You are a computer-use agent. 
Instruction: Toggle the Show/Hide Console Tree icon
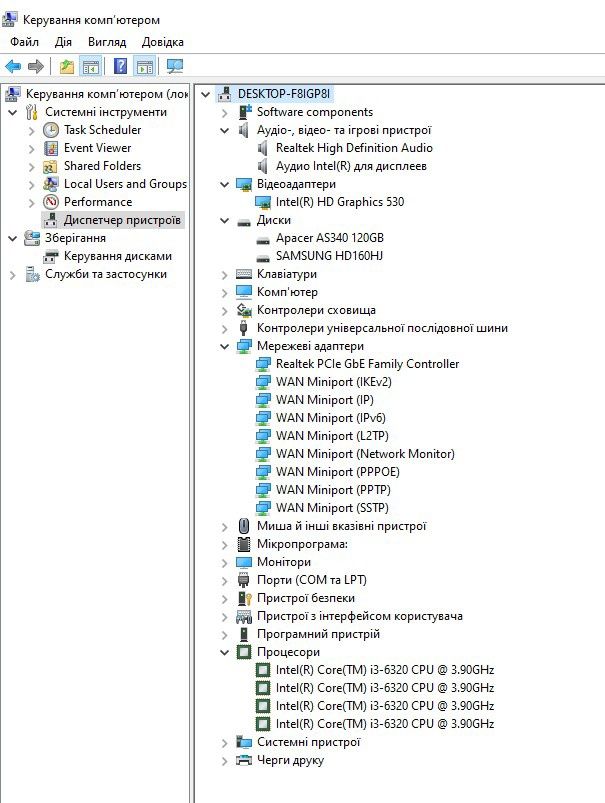coord(91,66)
